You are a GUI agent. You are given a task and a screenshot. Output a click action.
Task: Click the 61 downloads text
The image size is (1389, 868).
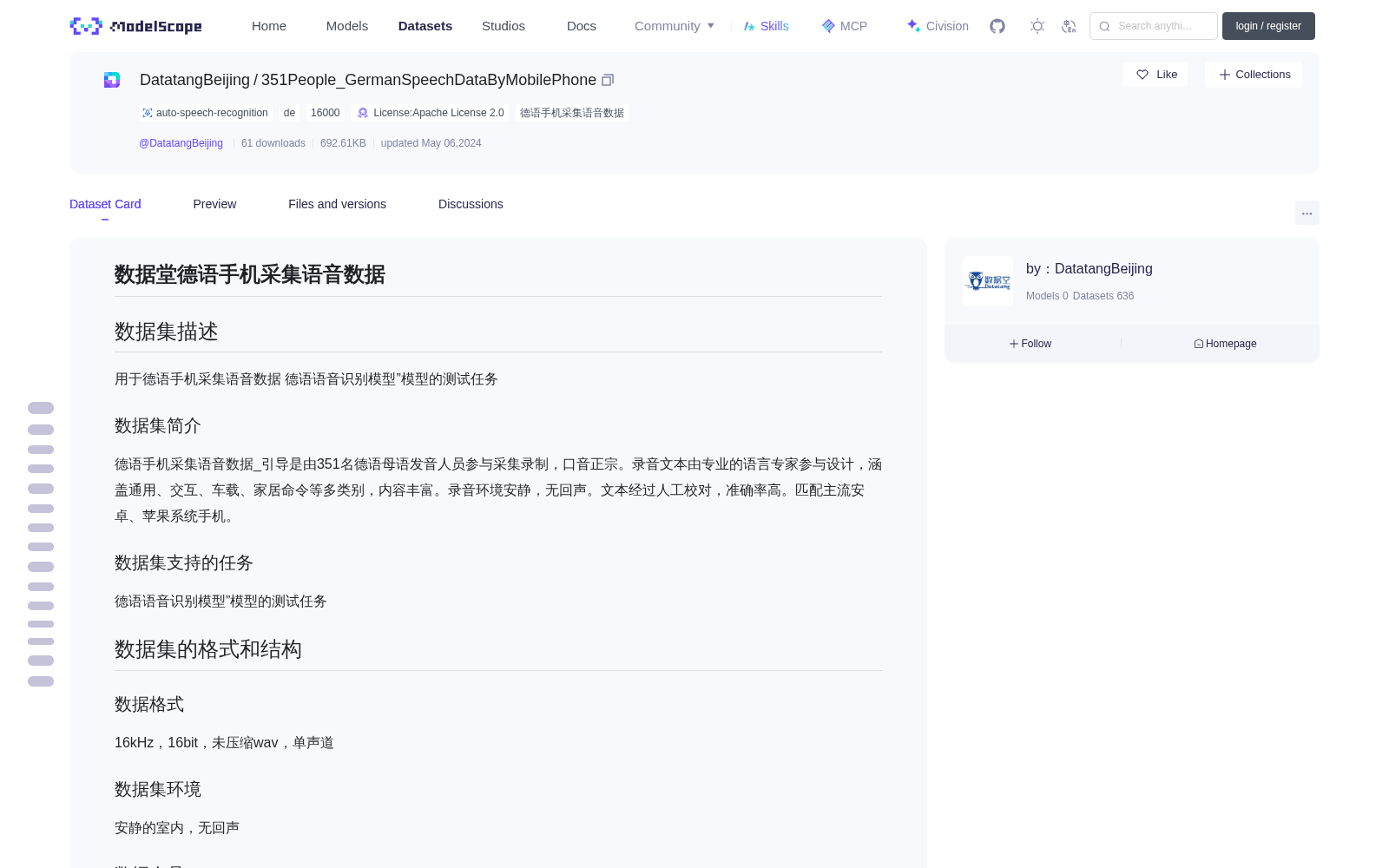coord(273,143)
